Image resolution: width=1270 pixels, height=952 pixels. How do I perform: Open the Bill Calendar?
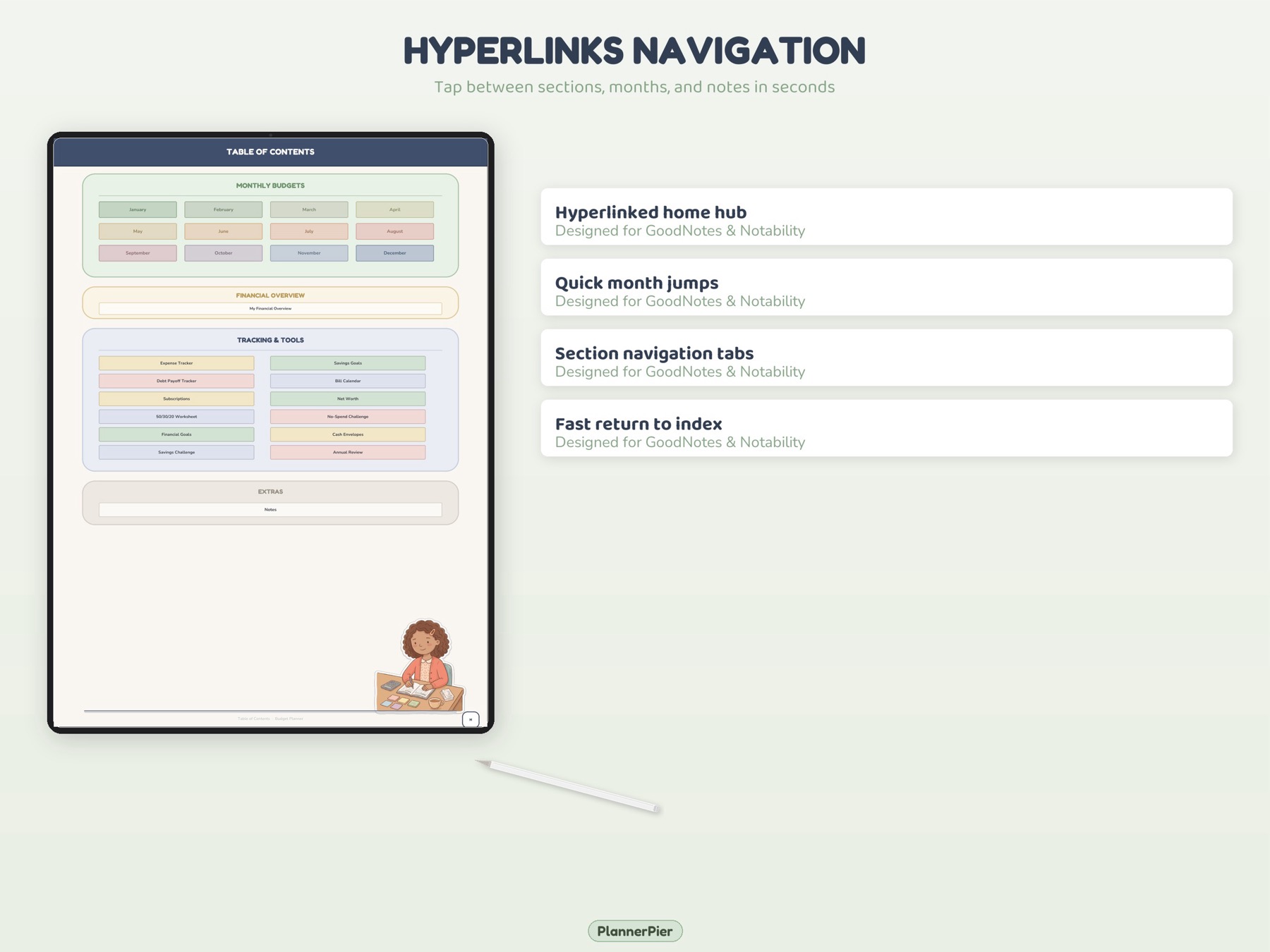[x=347, y=380]
